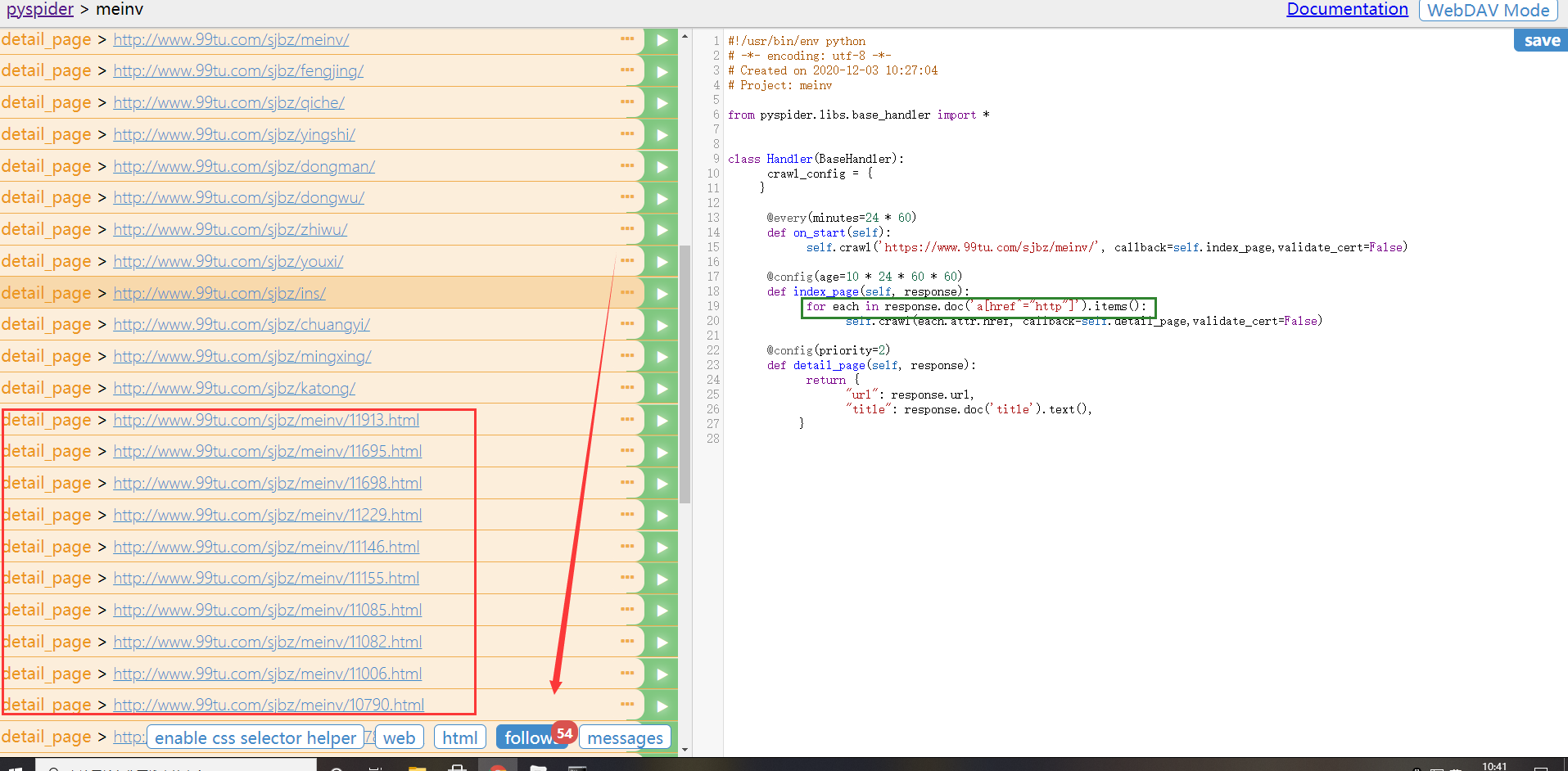The width and height of the screenshot is (1568, 771).
Task: Run the ins/ detail_page task
Action: pos(662,294)
